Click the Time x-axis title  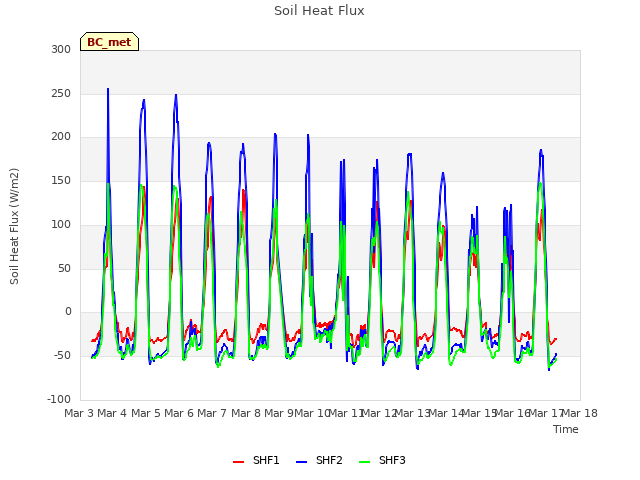566,429
